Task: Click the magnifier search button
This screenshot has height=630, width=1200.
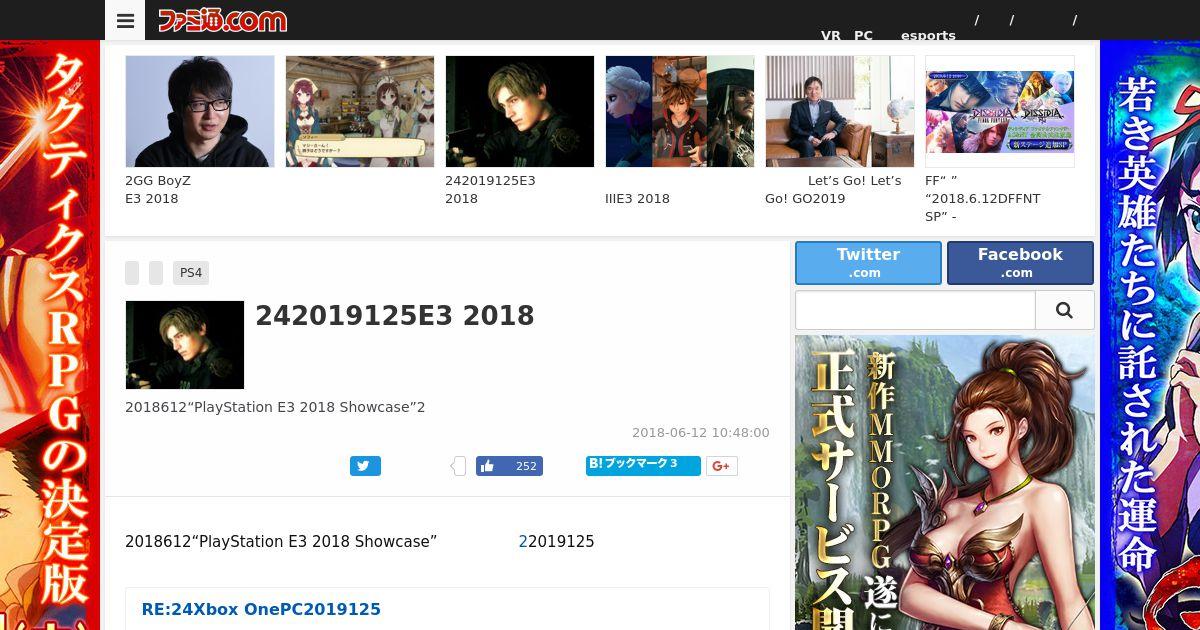Action: [x=1065, y=311]
